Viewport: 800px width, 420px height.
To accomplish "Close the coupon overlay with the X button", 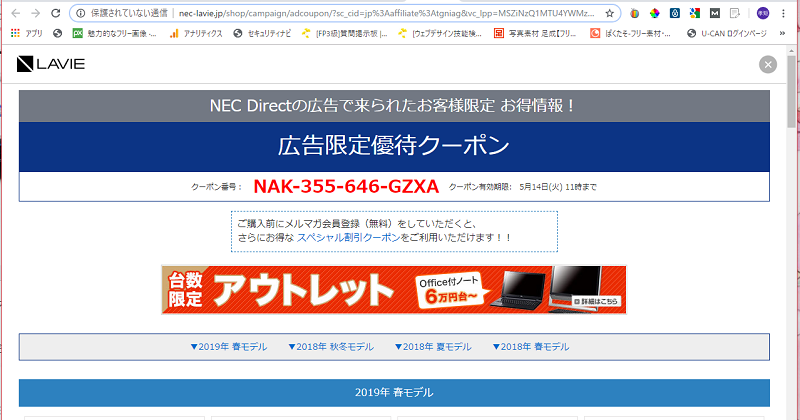I will point(768,64).
